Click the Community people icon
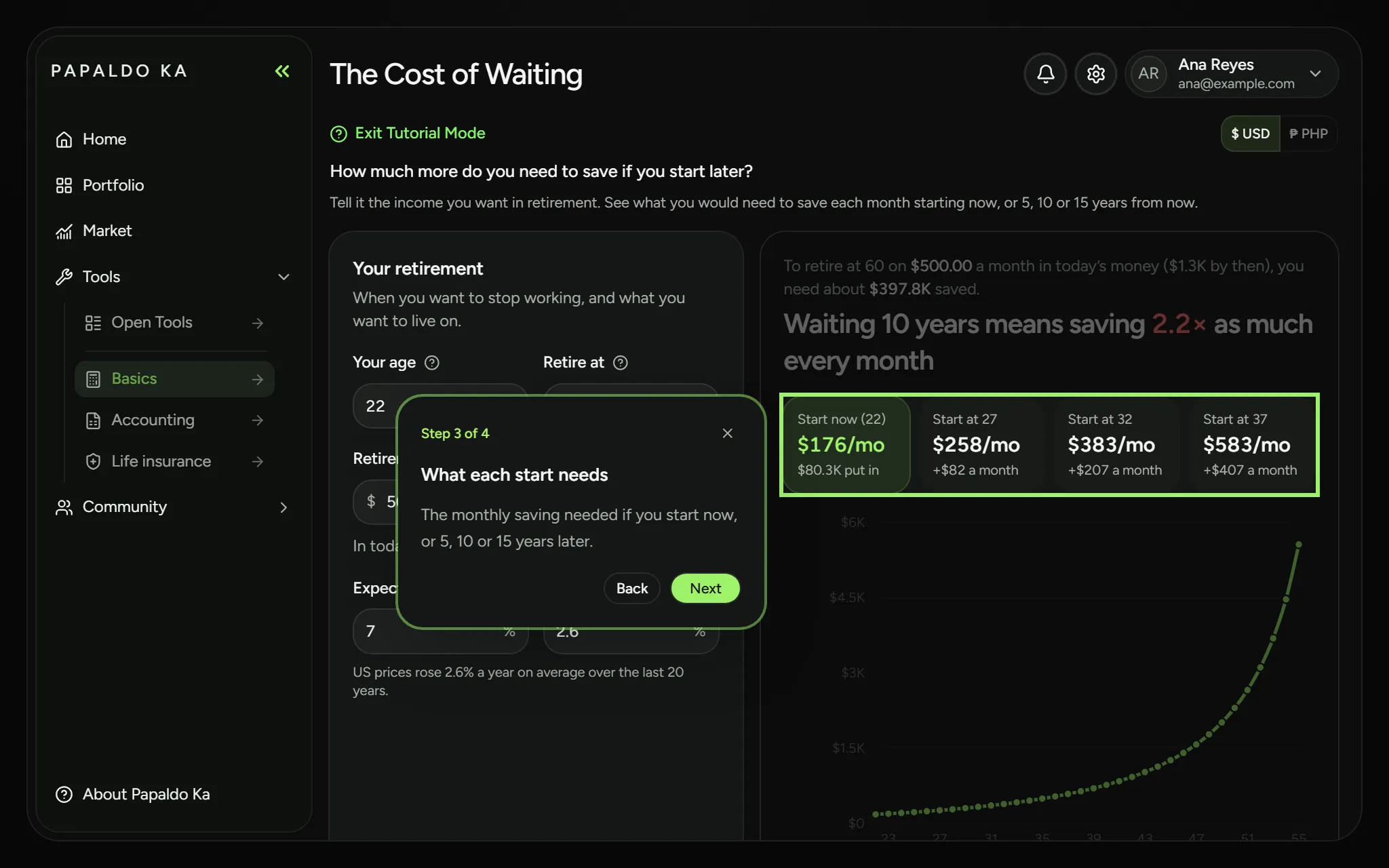The width and height of the screenshot is (1389, 868). click(64, 507)
